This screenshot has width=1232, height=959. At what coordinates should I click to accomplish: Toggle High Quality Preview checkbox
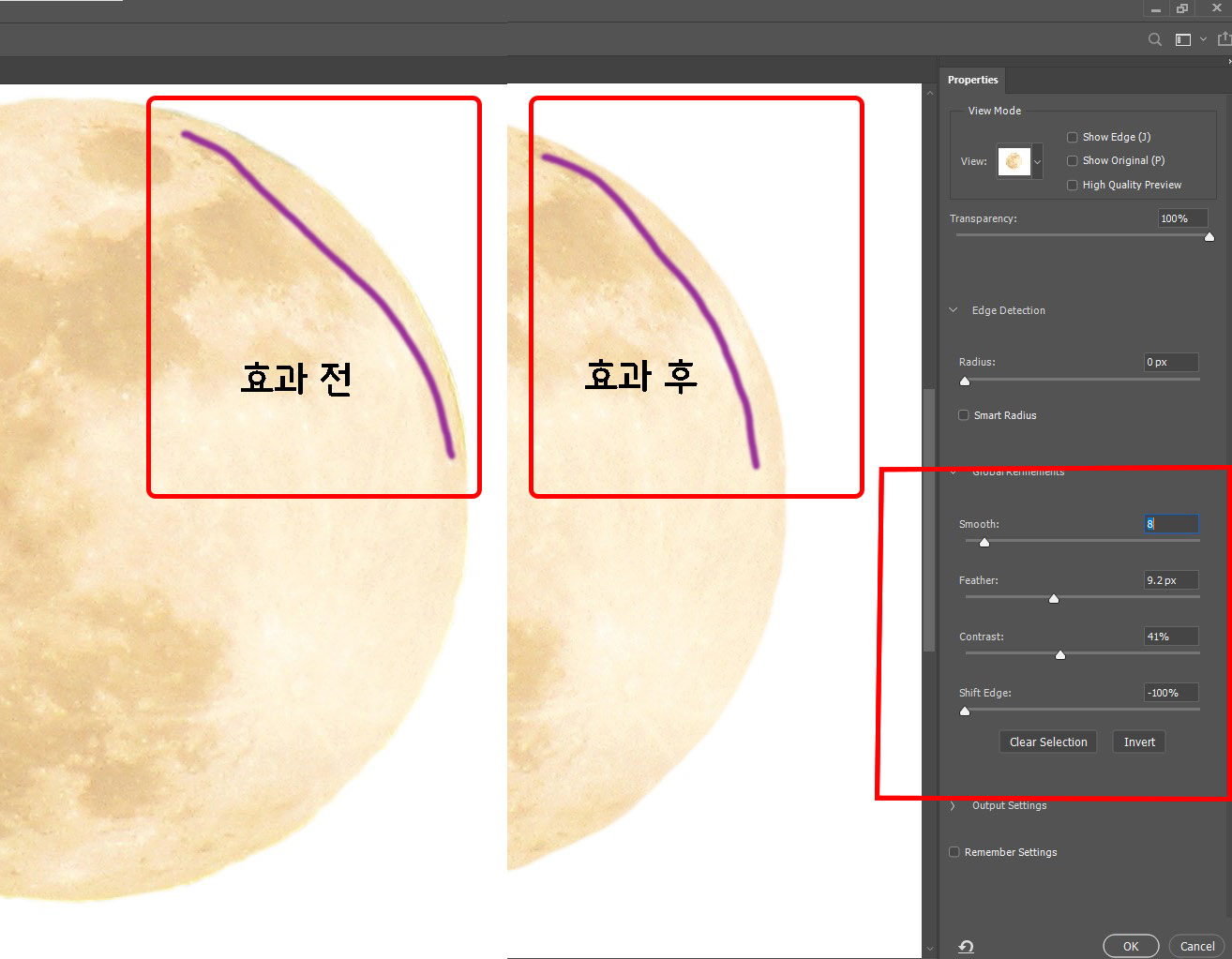pos(1073,185)
